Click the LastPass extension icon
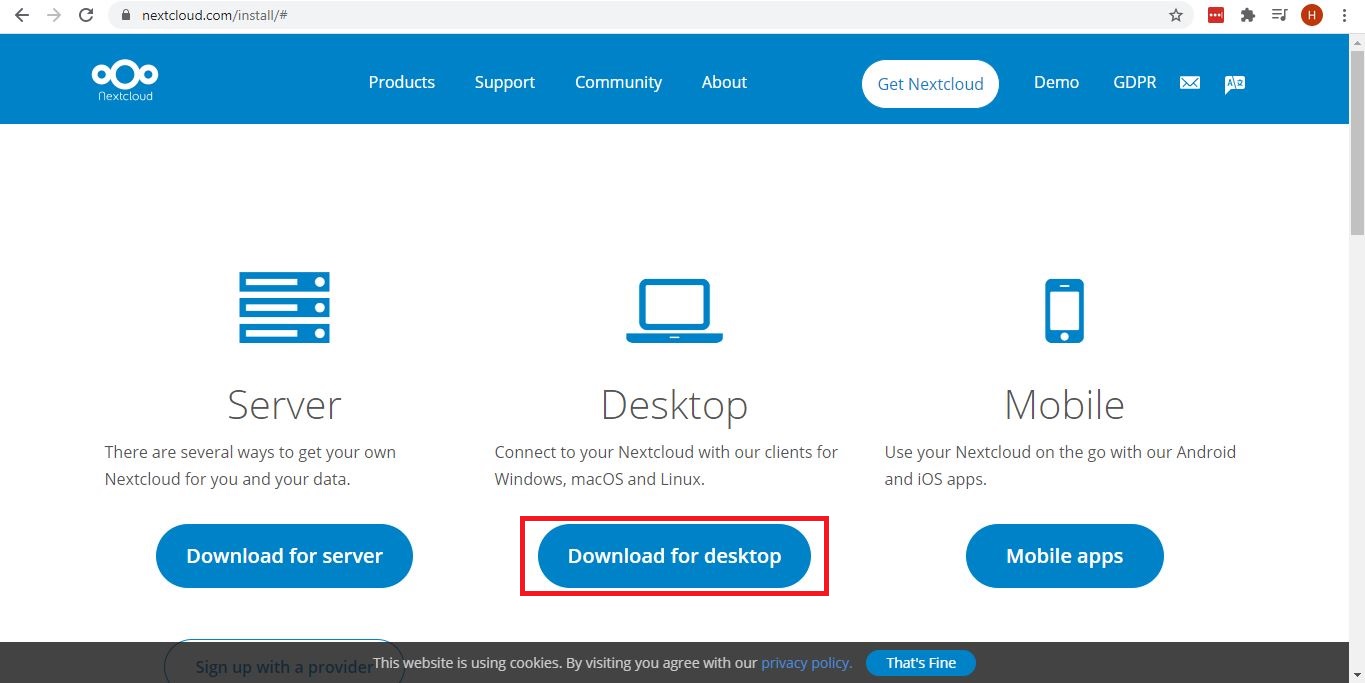This screenshot has height=683, width=1365. pyautogui.click(x=1215, y=15)
